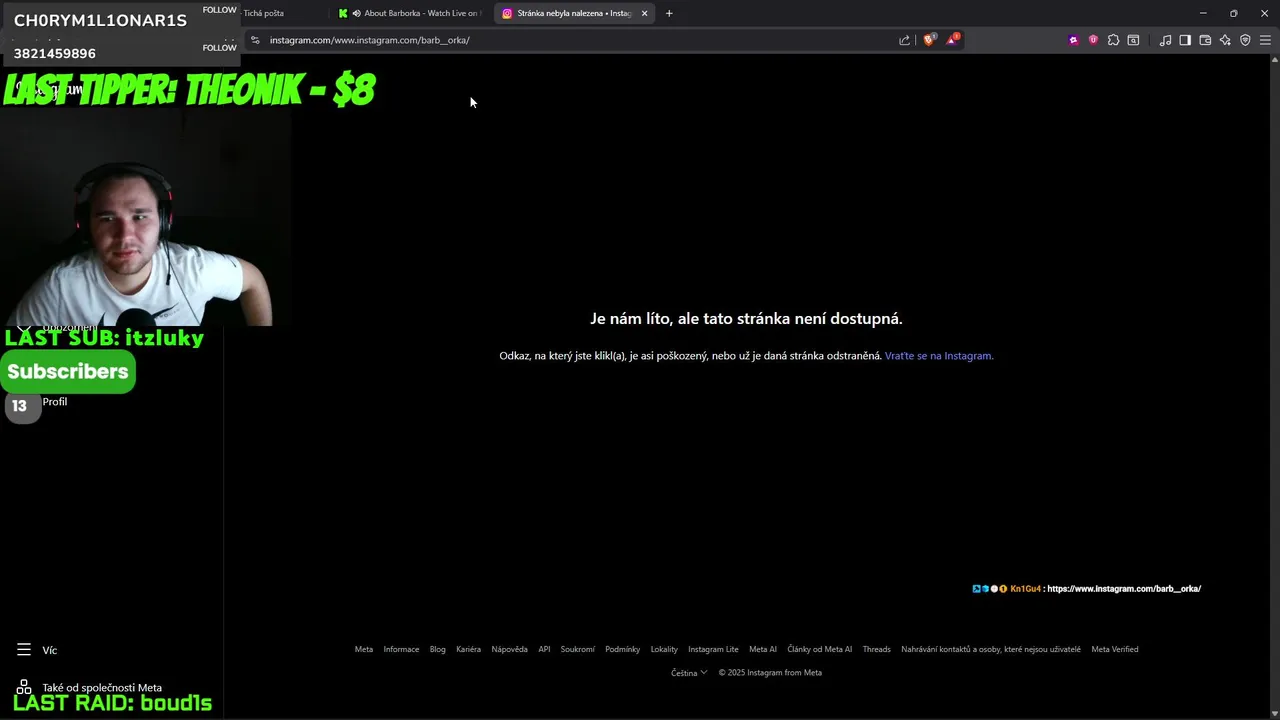1280x720 pixels.
Task: Click the Kn1Gu4 username in chat overlay
Action: (1025, 589)
